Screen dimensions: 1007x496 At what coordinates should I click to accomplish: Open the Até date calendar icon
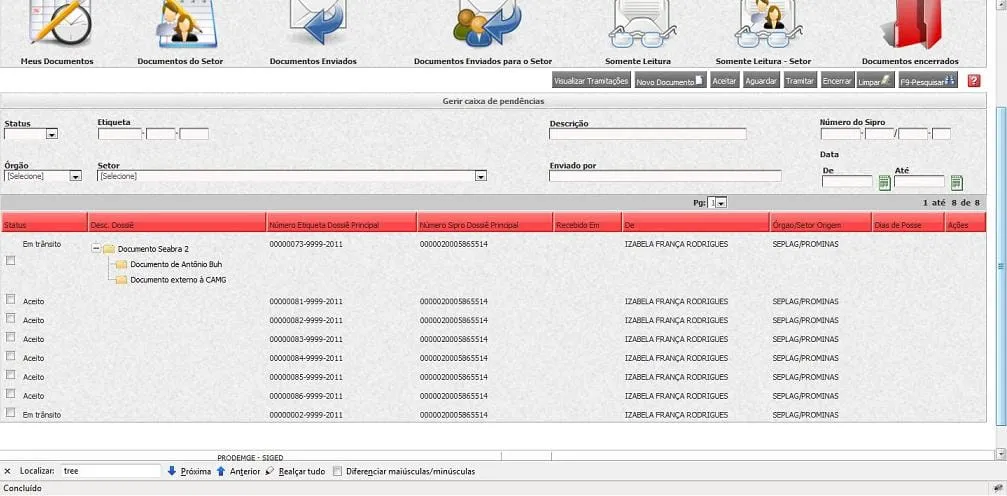tap(956, 182)
